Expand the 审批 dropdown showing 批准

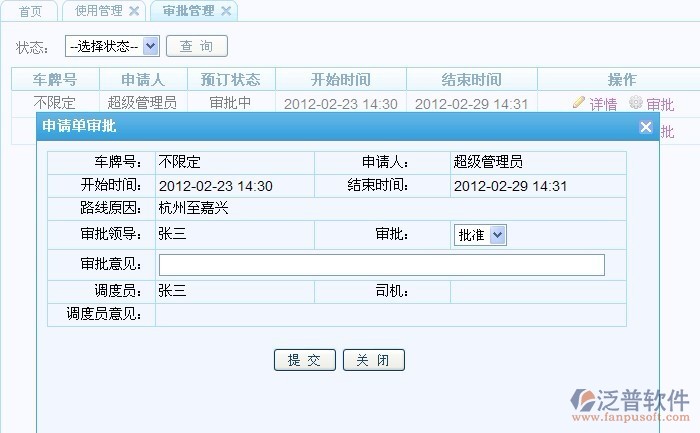coord(481,235)
